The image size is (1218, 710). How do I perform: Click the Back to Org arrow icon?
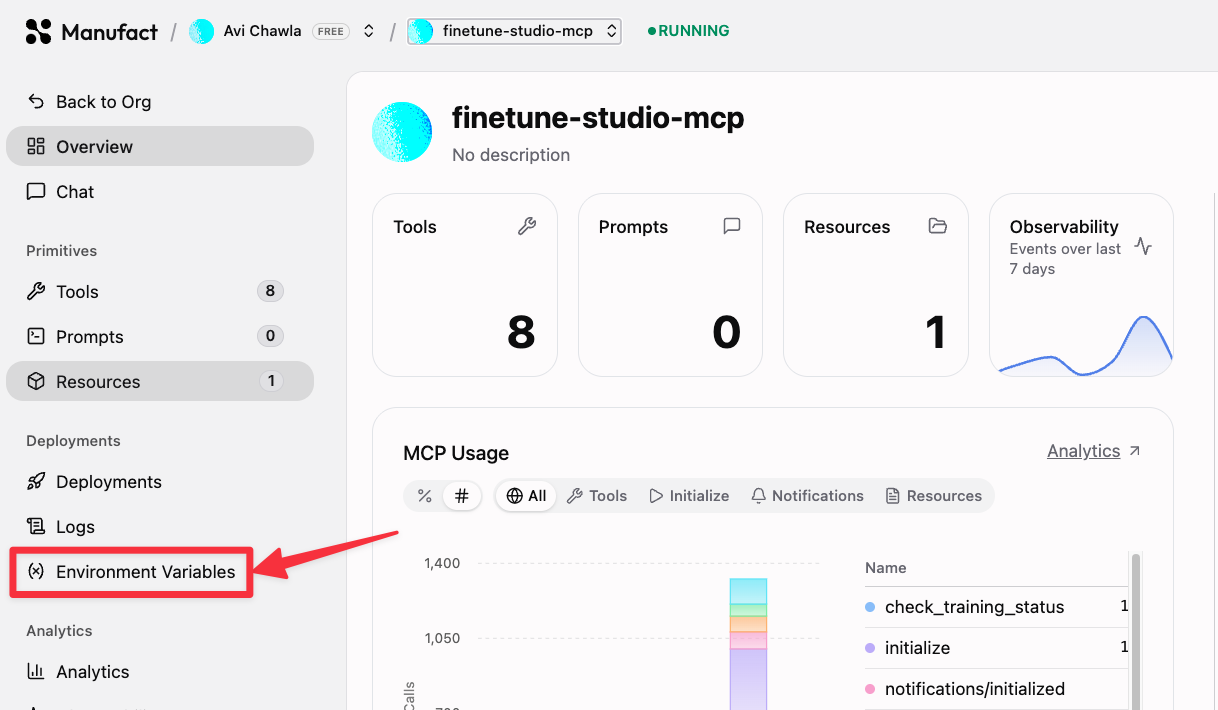[36, 102]
